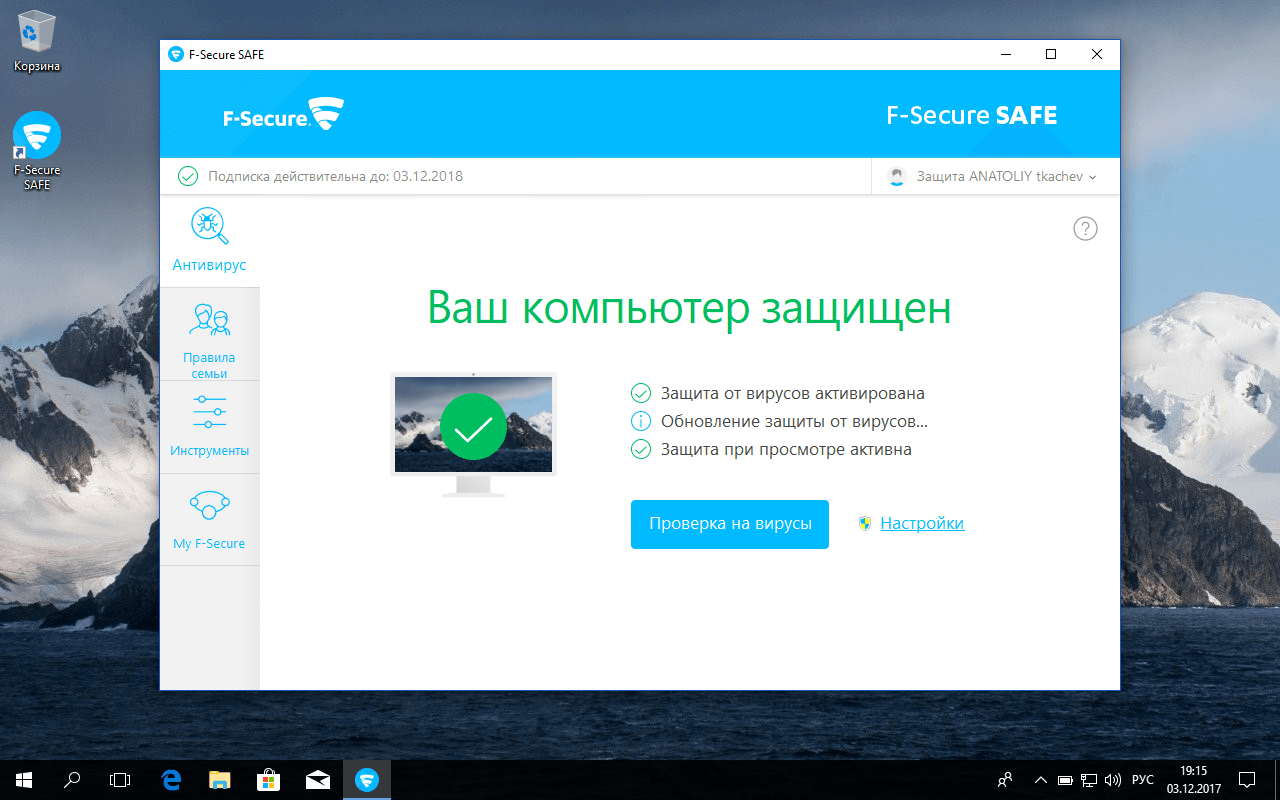Viewport: 1280px width, 800px height.
Task: Click the shield icon next to Настройки
Action: (x=865, y=523)
